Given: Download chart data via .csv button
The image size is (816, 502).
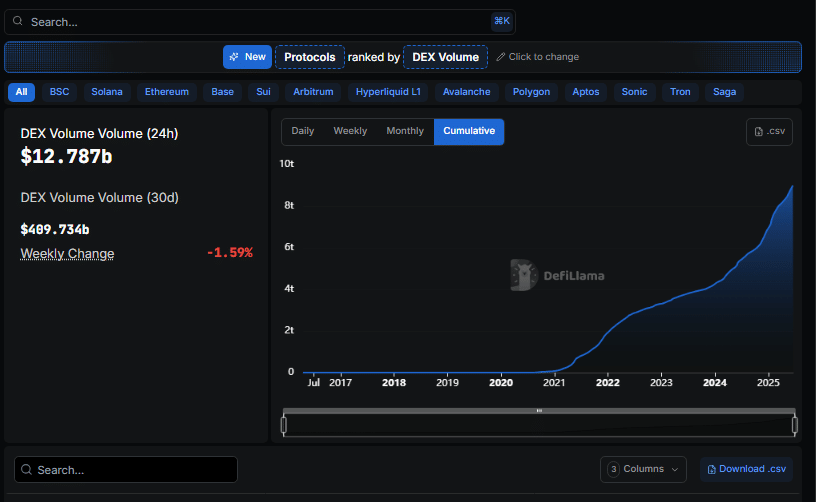Looking at the screenshot, I should (x=769, y=132).
